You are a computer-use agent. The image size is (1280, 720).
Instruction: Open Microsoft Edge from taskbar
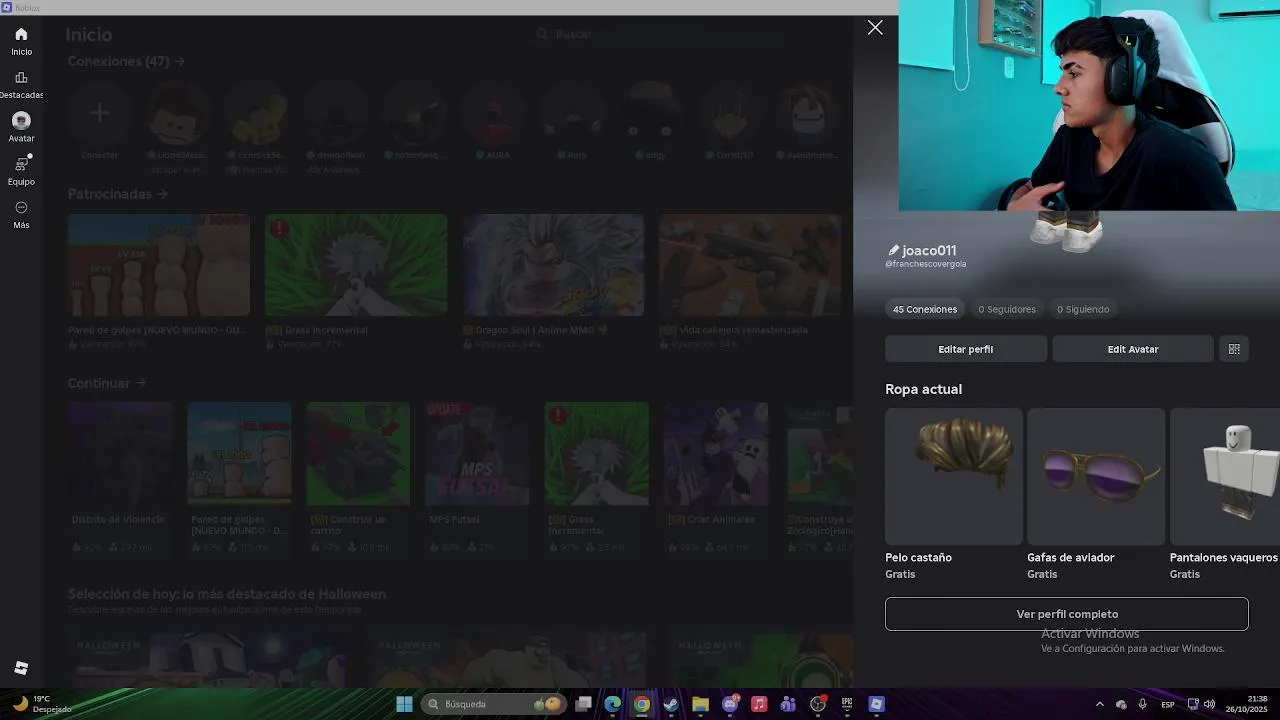tap(613, 704)
